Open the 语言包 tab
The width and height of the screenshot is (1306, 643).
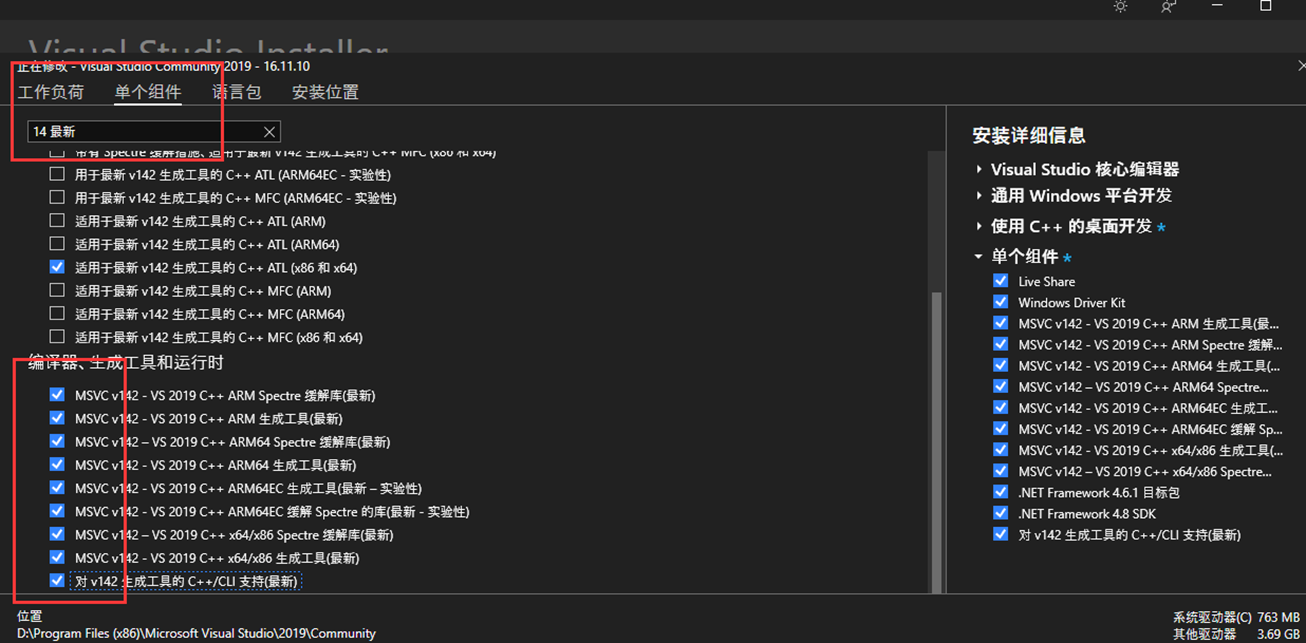click(237, 92)
